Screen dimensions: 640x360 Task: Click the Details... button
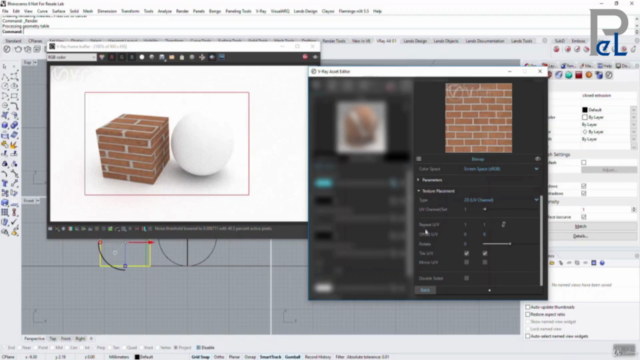pyautogui.click(x=580, y=236)
